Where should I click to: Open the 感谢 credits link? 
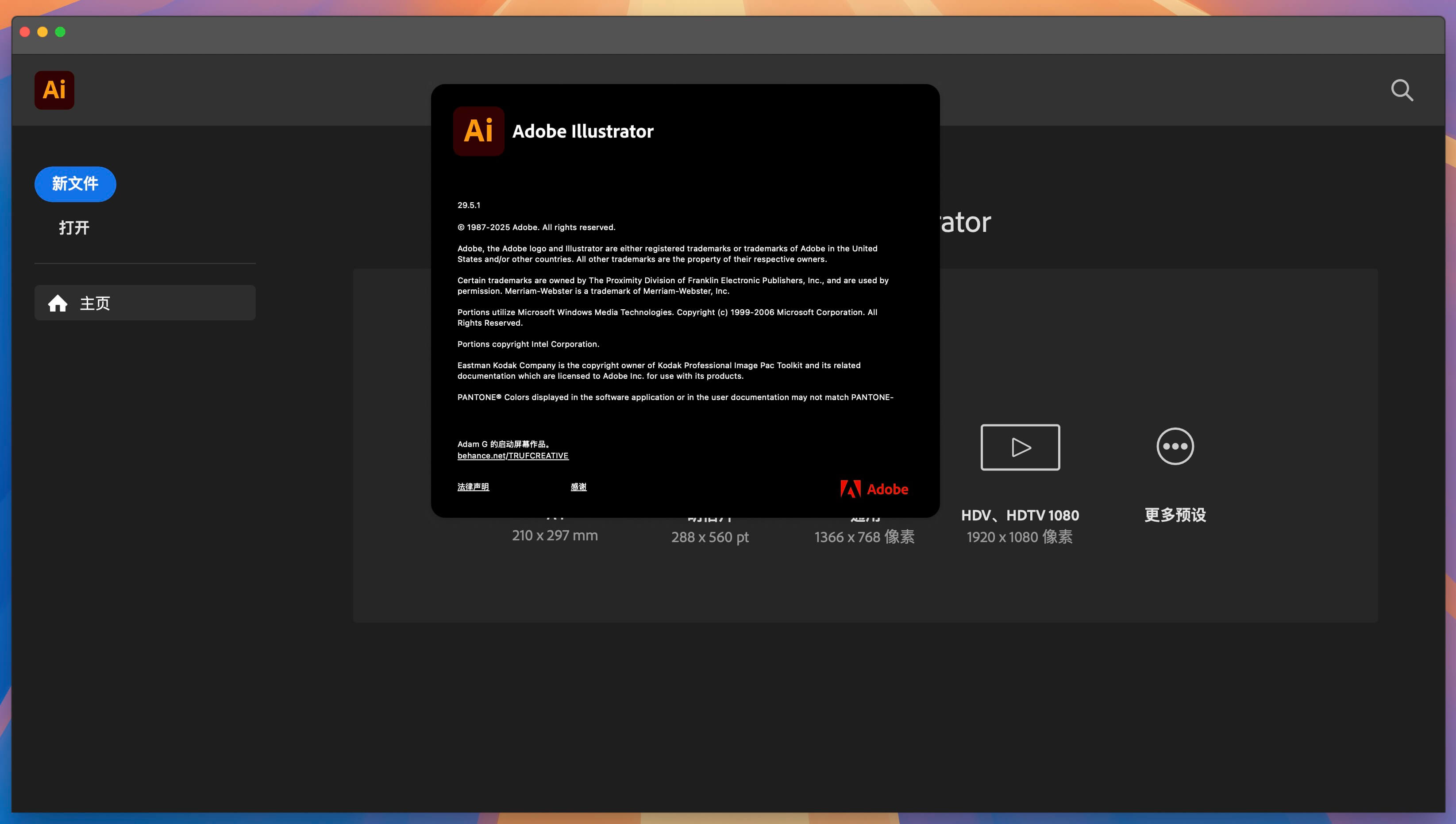pyautogui.click(x=578, y=487)
